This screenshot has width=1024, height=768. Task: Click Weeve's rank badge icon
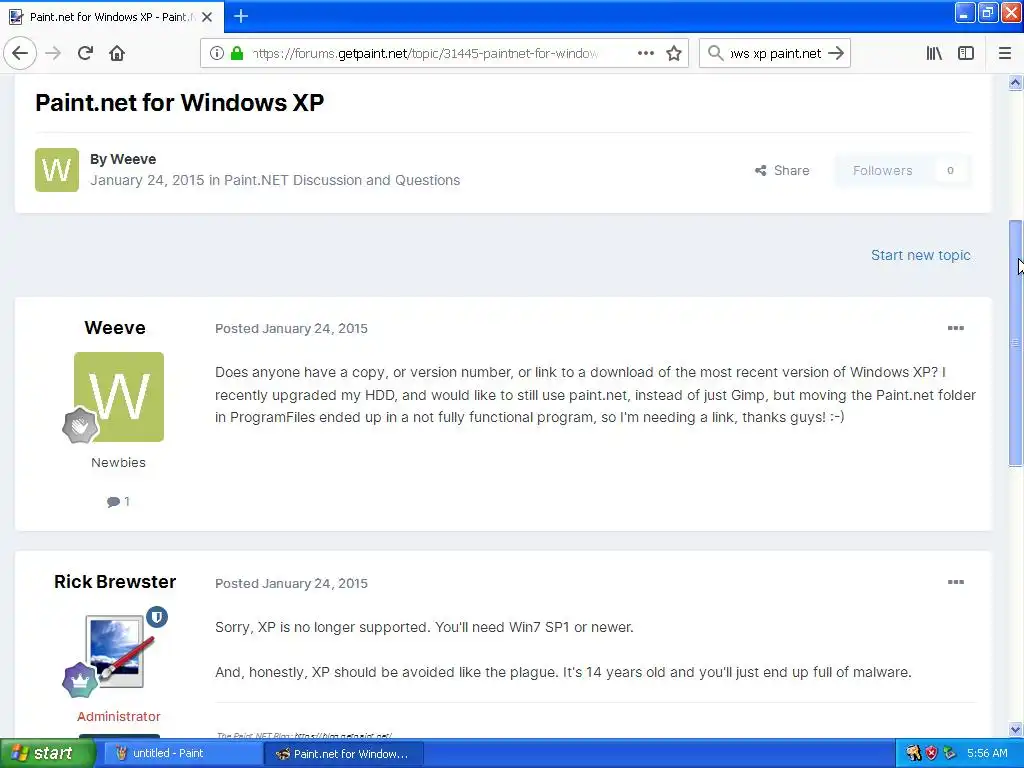tap(80, 425)
